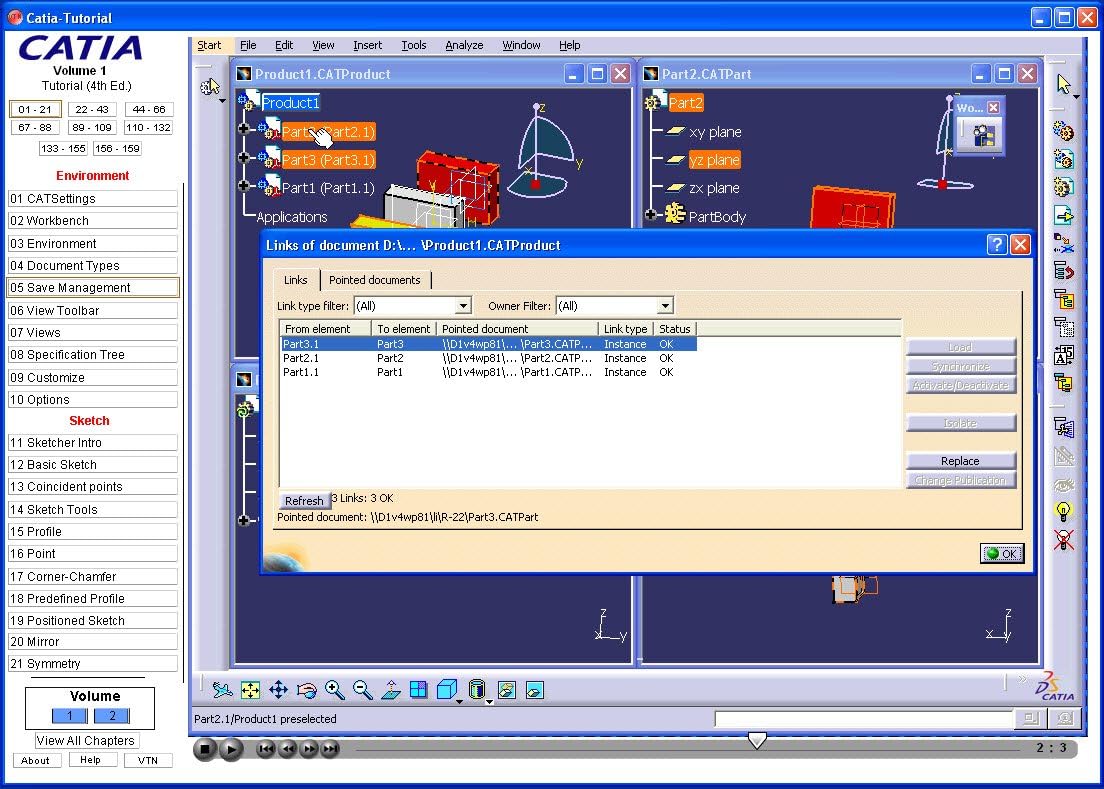Click the Zoom Out magnifier icon
This screenshot has height=789, width=1104.
363,690
